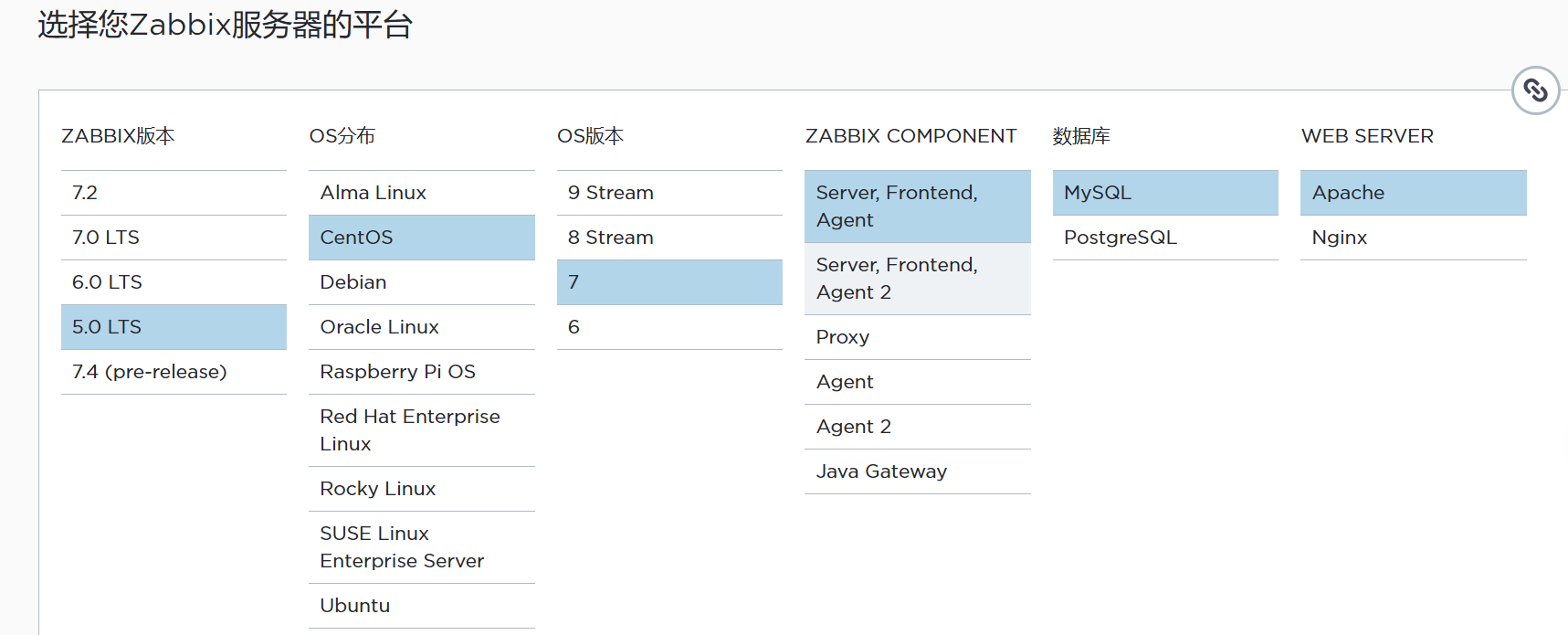This screenshot has height=635, width=1568.
Task: Select Debian in the OS distribution list
Action: point(421,282)
